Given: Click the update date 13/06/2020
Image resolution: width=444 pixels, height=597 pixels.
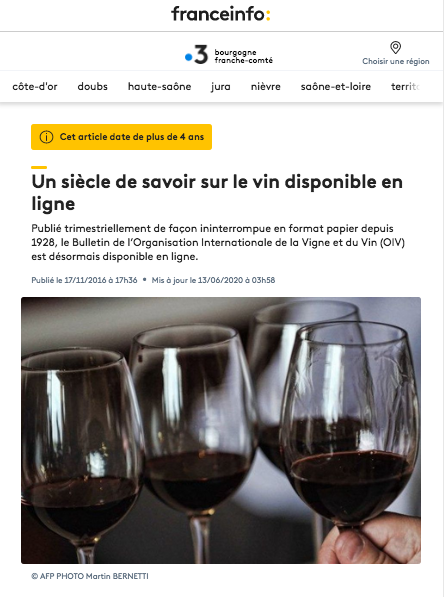Looking at the screenshot, I should tap(213, 280).
